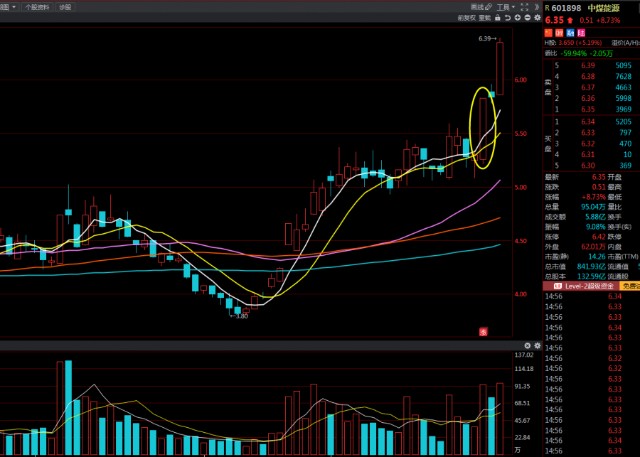The image size is (640, 457).
Task: Click the chart settings gear icon
Action: pyautogui.click(x=536, y=17)
